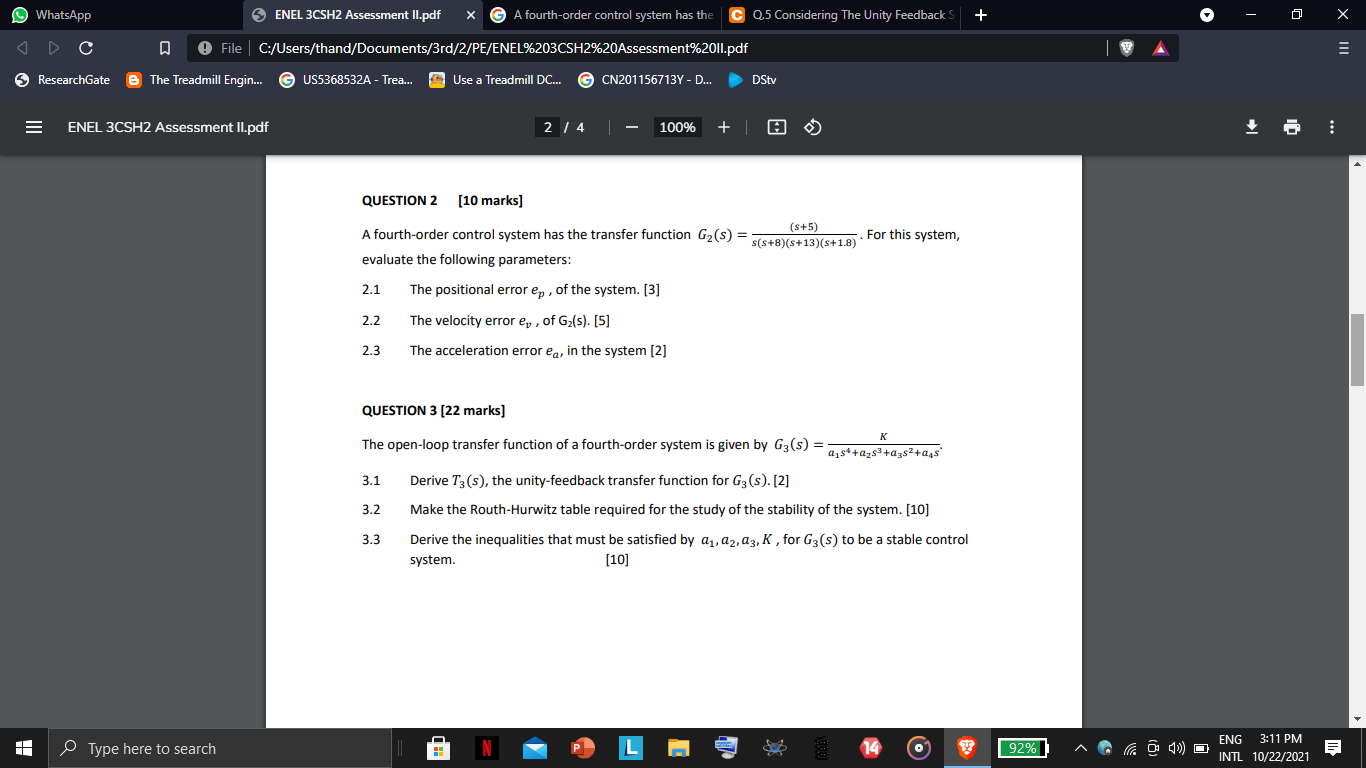
Task: Open more PDF options with three-dot menu
Action: [1331, 127]
